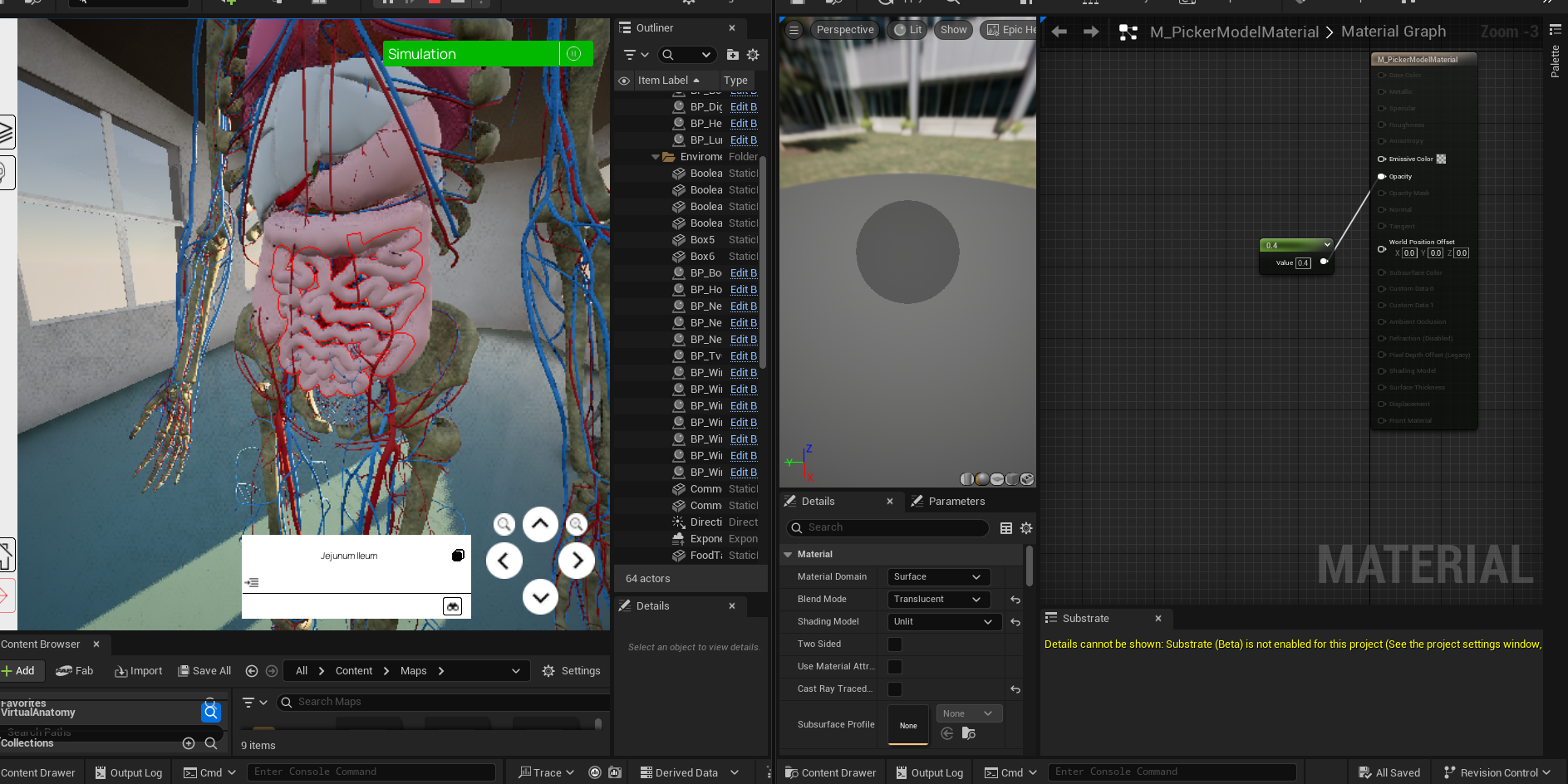Click the material graph home navigation icon
Viewport: 1568px width, 784px height.
coord(1128,32)
